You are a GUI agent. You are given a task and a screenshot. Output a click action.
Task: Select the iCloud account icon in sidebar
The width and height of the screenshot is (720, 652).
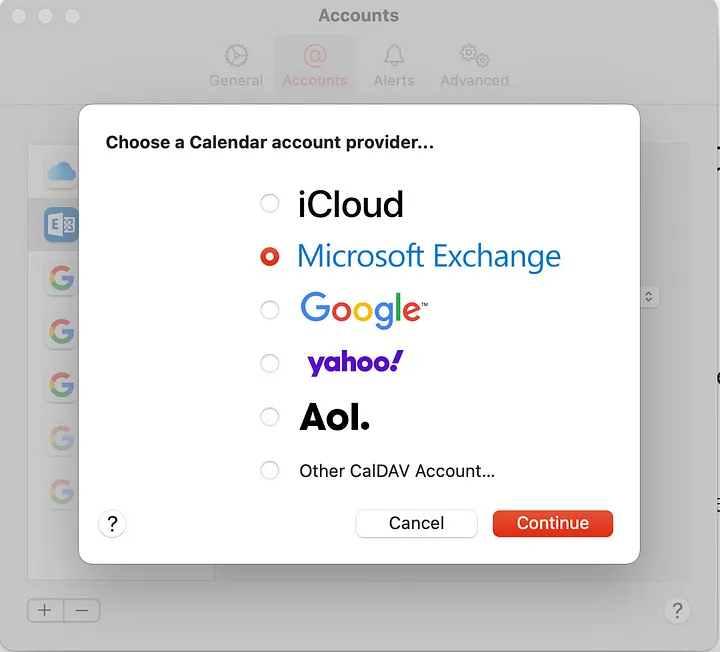tap(61, 172)
